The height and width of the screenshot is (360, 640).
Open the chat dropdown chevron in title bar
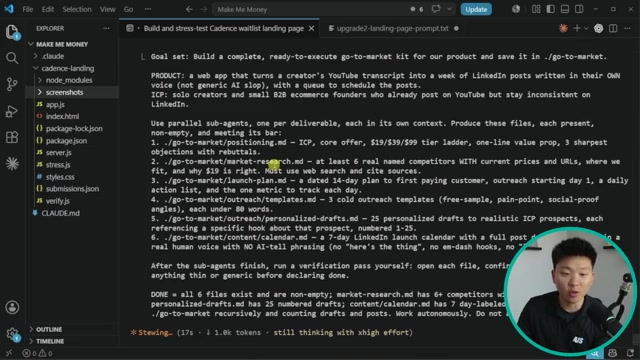point(449,9)
